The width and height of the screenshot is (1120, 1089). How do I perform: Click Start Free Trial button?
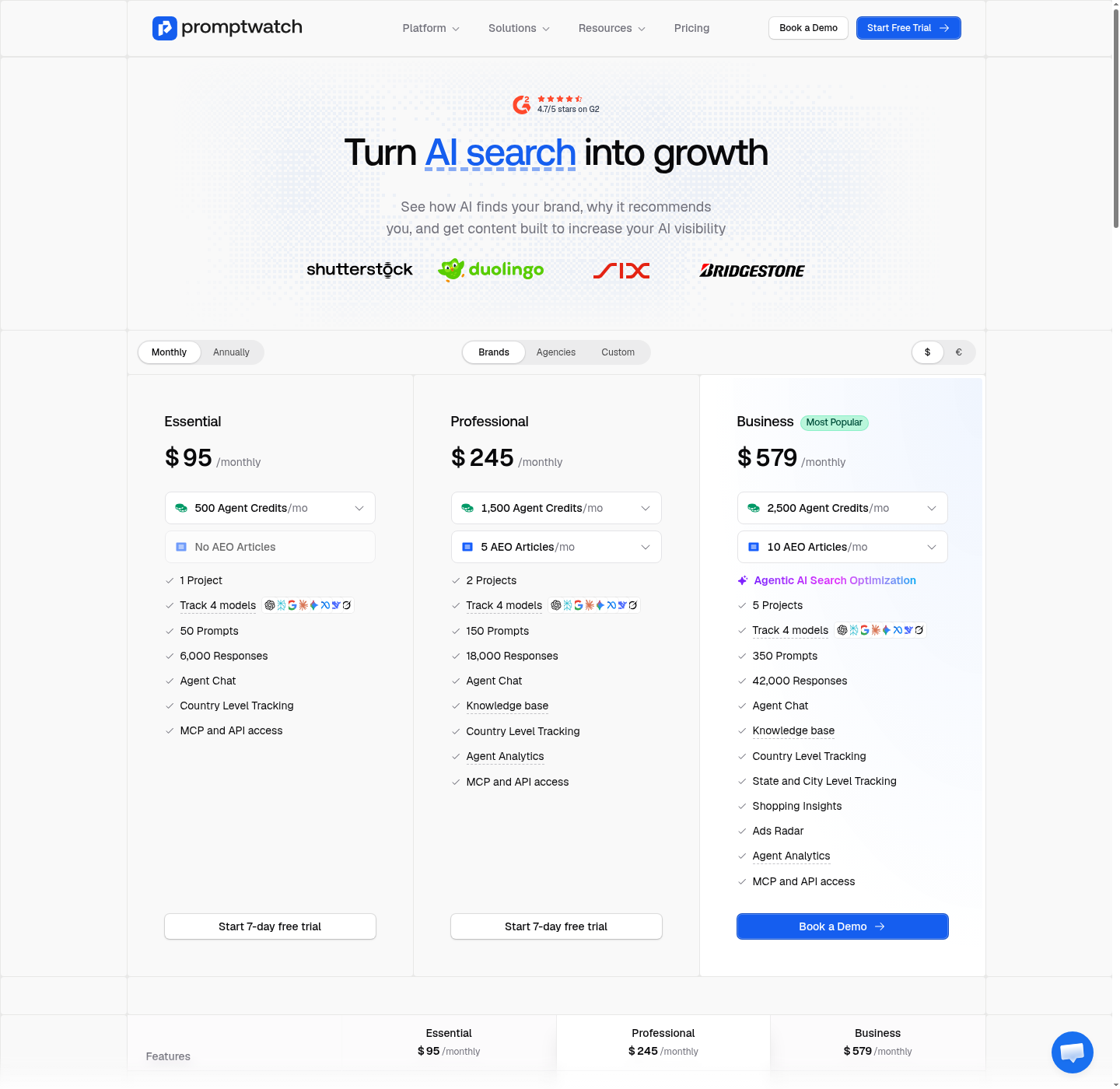908,28
